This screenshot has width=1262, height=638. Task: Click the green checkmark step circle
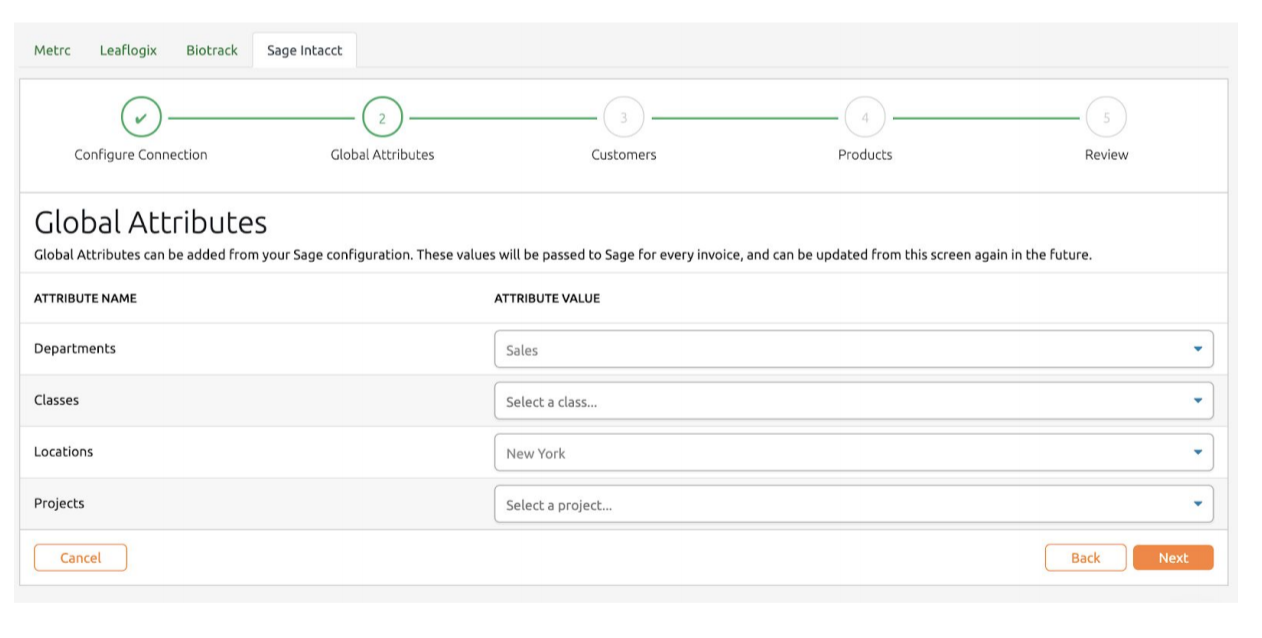141,117
